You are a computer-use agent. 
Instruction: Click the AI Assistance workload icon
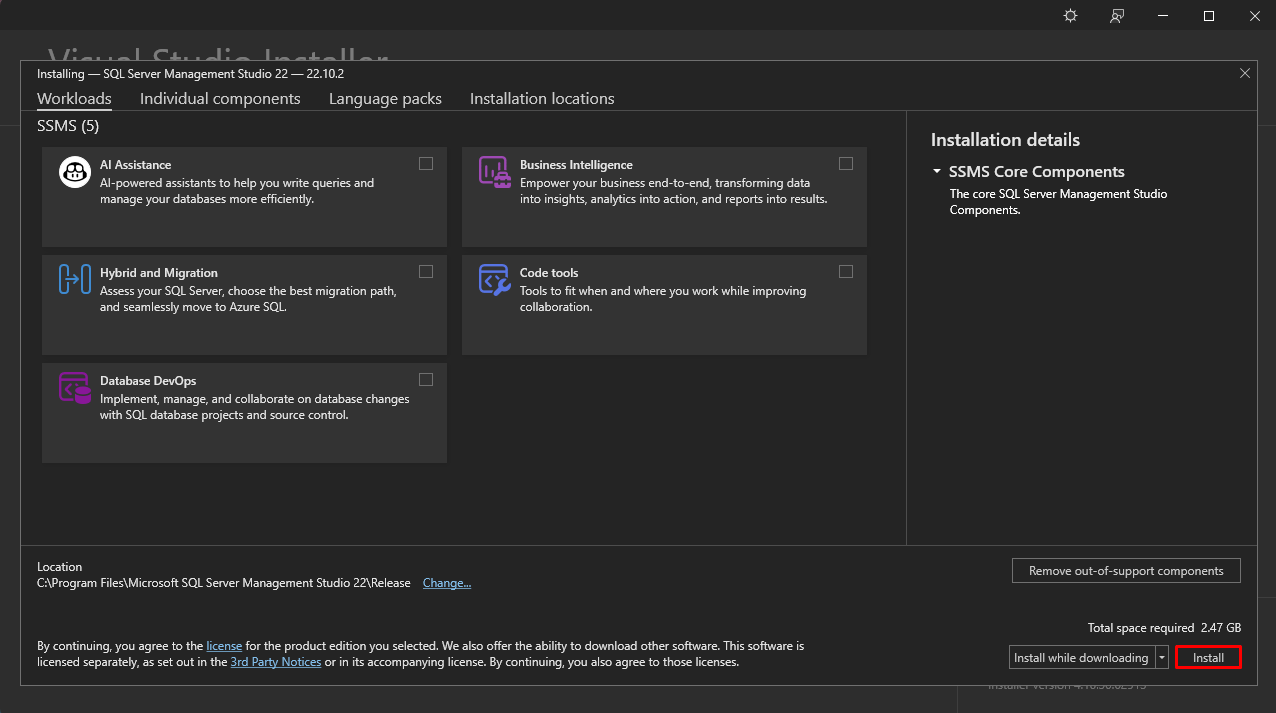[75, 172]
